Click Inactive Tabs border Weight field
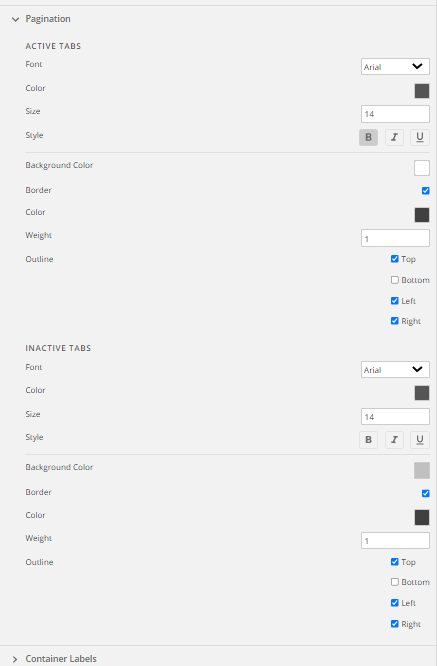 click(395, 541)
